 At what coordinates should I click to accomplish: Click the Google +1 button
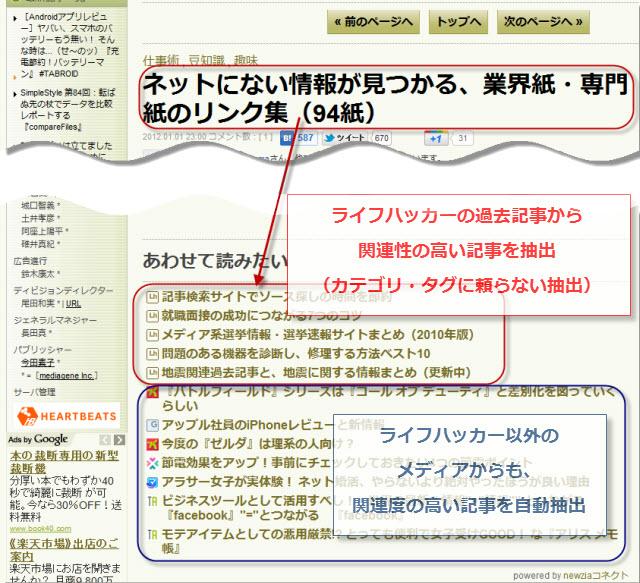coord(436,138)
